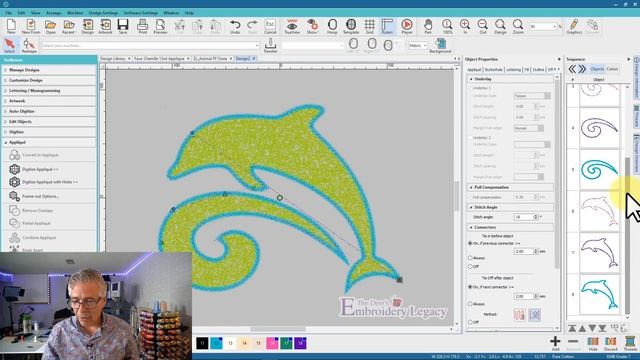
Task: Select teal dolphin thumbnail in Sequence
Action: point(599,294)
